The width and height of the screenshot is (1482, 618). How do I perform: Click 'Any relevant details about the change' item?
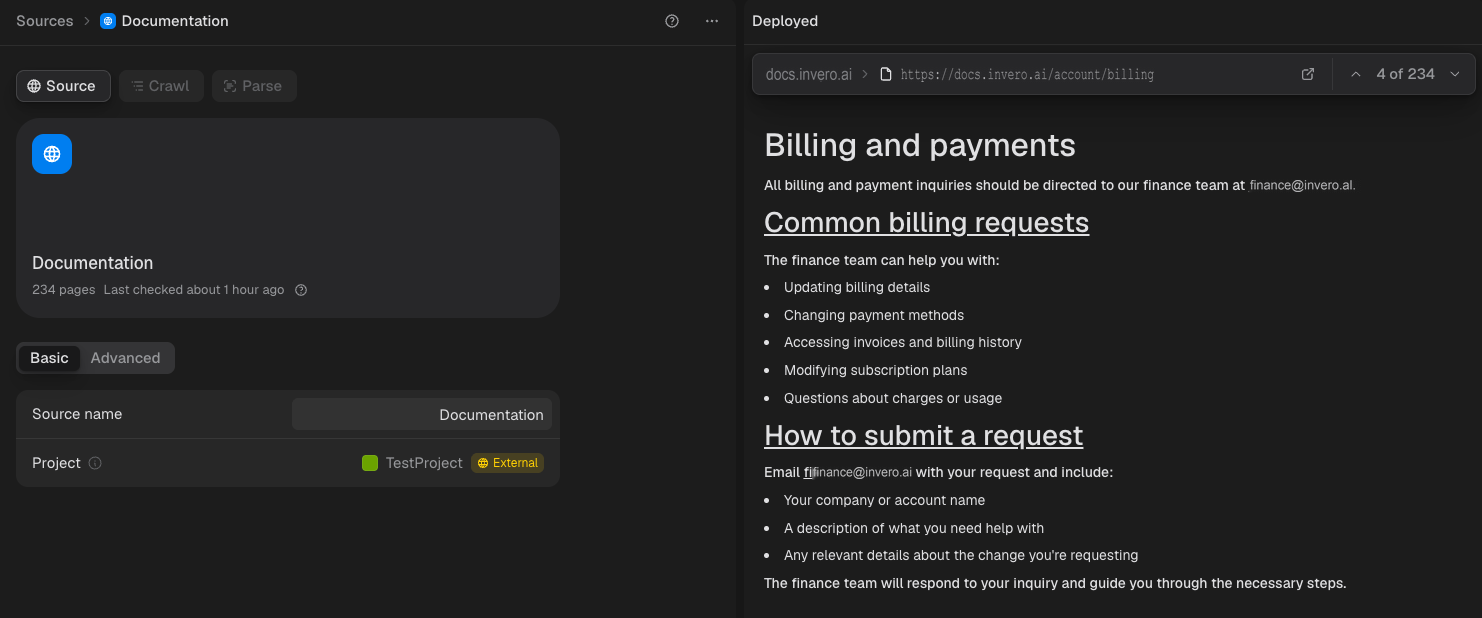pyautogui.click(x=961, y=555)
